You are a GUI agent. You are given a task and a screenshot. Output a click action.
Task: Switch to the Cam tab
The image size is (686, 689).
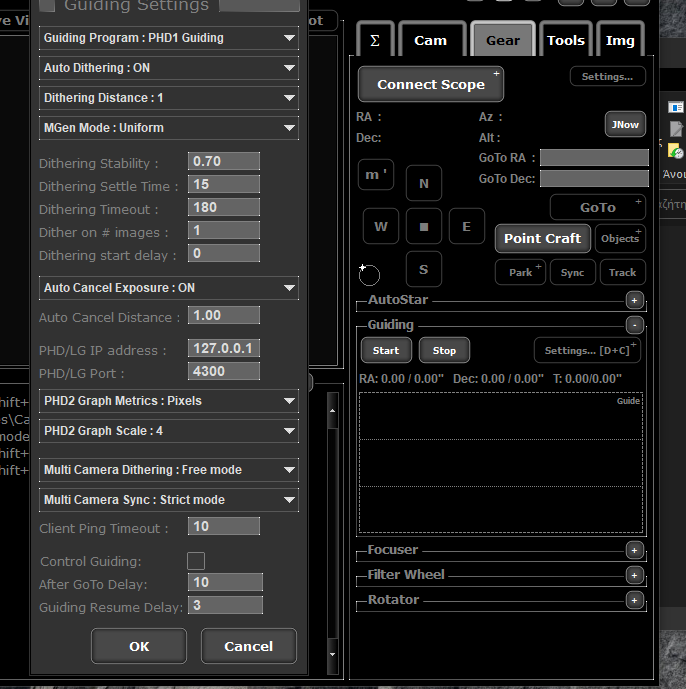[430, 41]
